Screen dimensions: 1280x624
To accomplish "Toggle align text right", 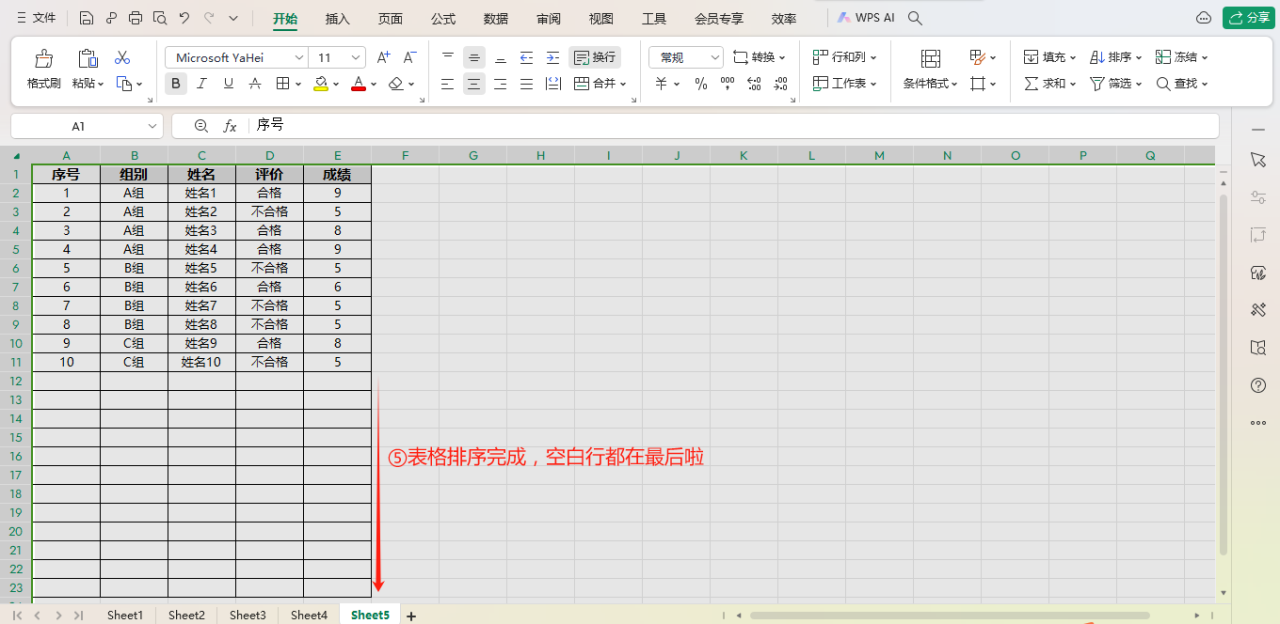I will point(500,84).
